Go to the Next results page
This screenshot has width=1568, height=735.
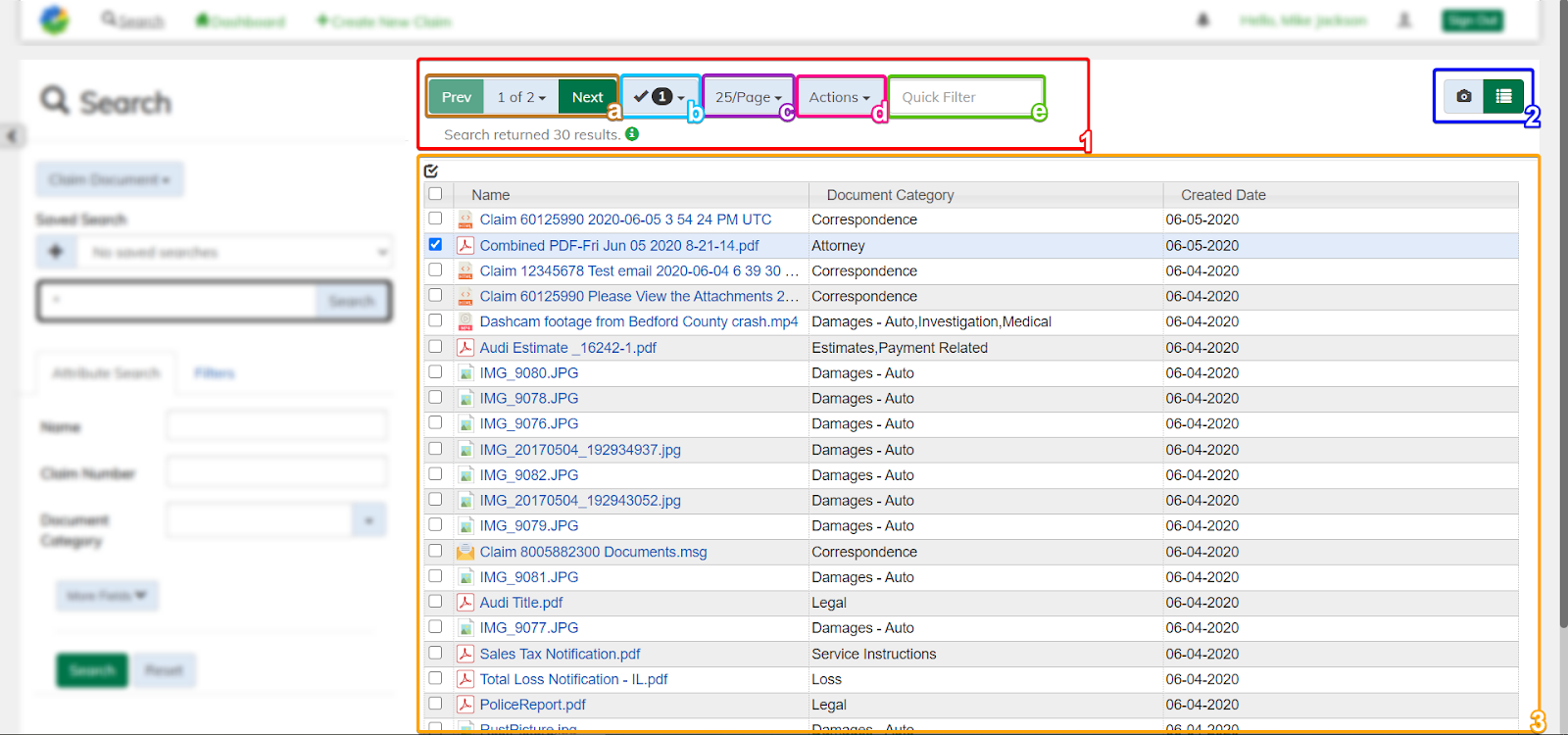587,97
